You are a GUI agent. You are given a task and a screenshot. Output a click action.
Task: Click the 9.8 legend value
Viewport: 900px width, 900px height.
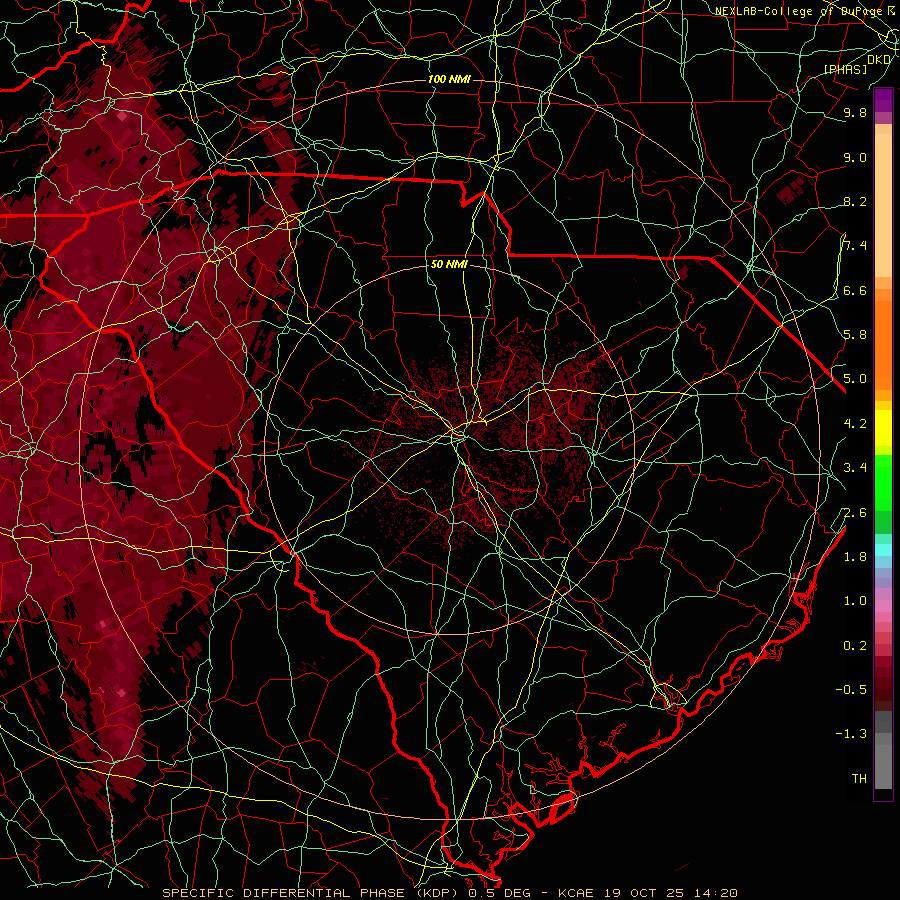[855, 112]
